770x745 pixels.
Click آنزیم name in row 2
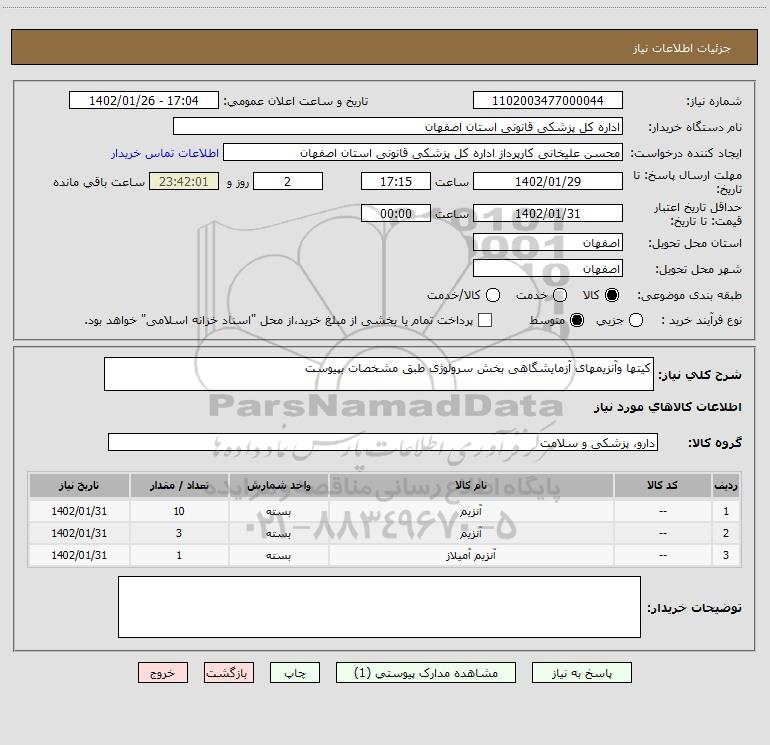coord(470,533)
